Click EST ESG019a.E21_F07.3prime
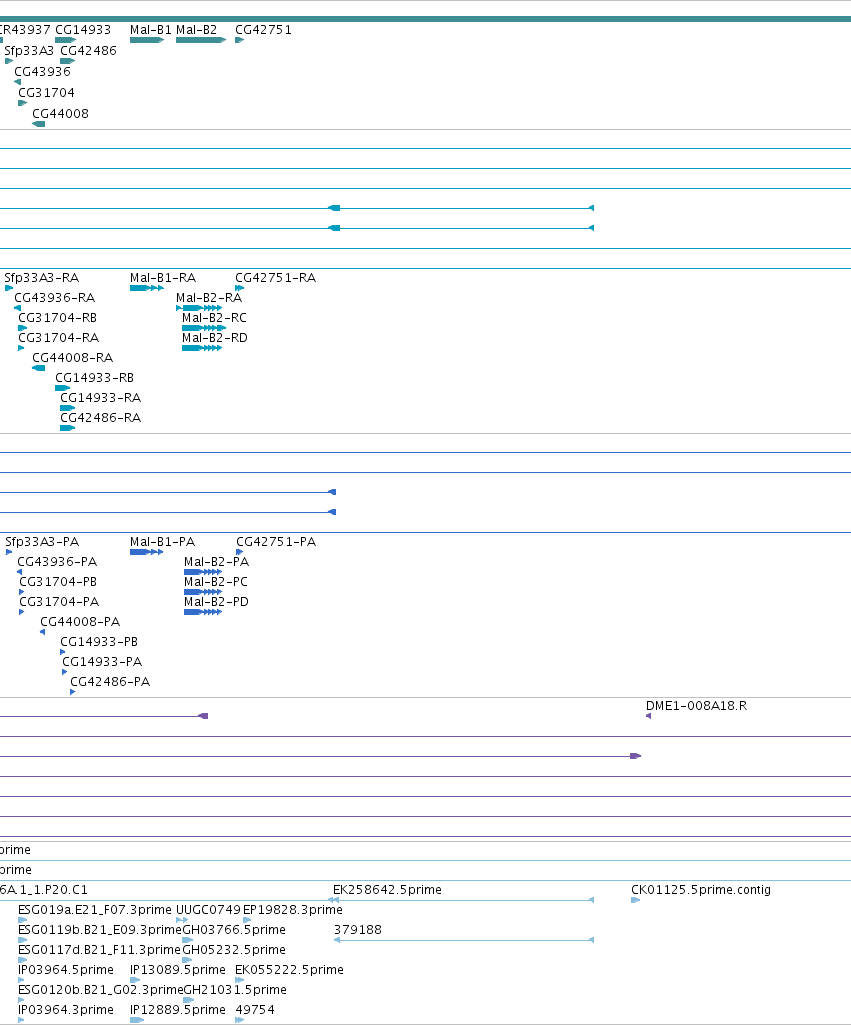This screenshot has width=851, height=1025. pos(95,910)
